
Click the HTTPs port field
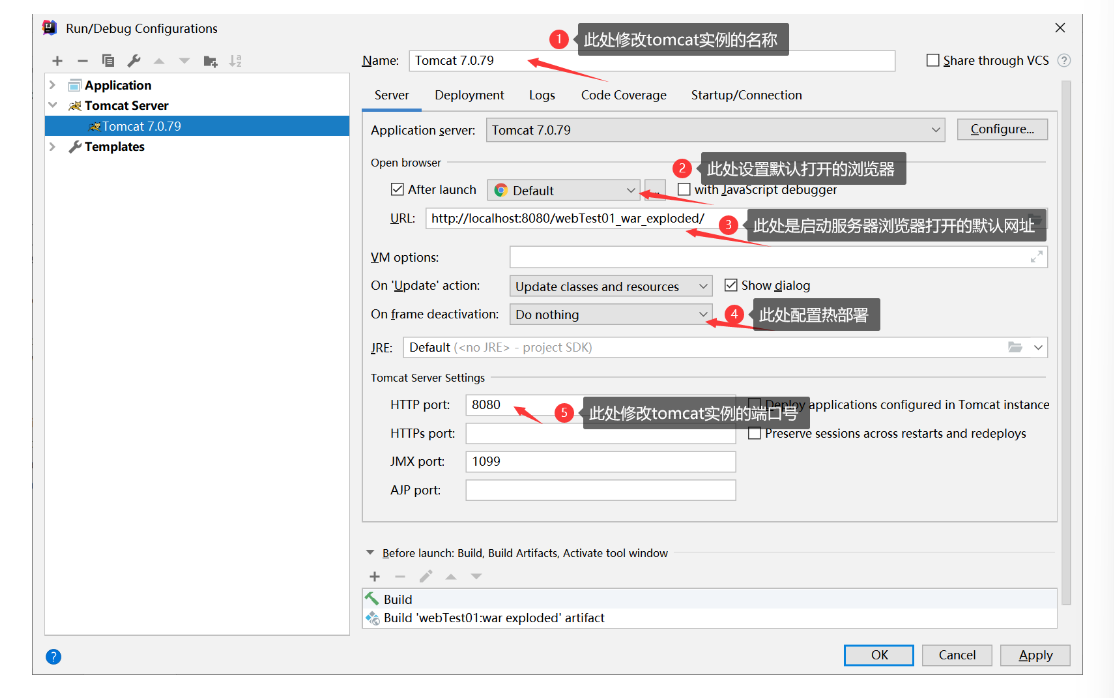pyautogui.click(x=600, y=433)
